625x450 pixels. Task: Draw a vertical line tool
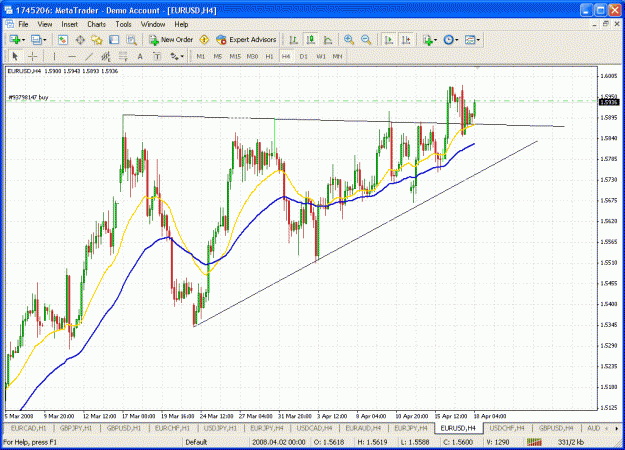tap(54, 57)
